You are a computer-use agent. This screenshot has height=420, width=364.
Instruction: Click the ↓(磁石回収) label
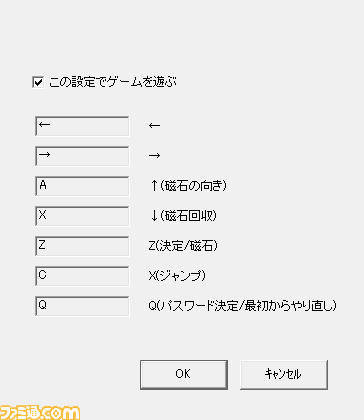pyautogui.click(x=183, y=216)
